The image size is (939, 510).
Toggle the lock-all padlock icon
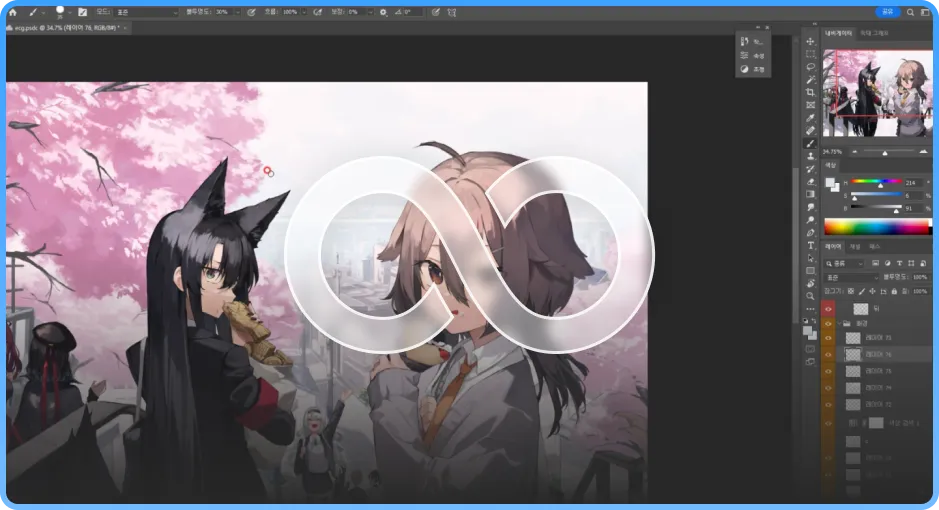894,292
